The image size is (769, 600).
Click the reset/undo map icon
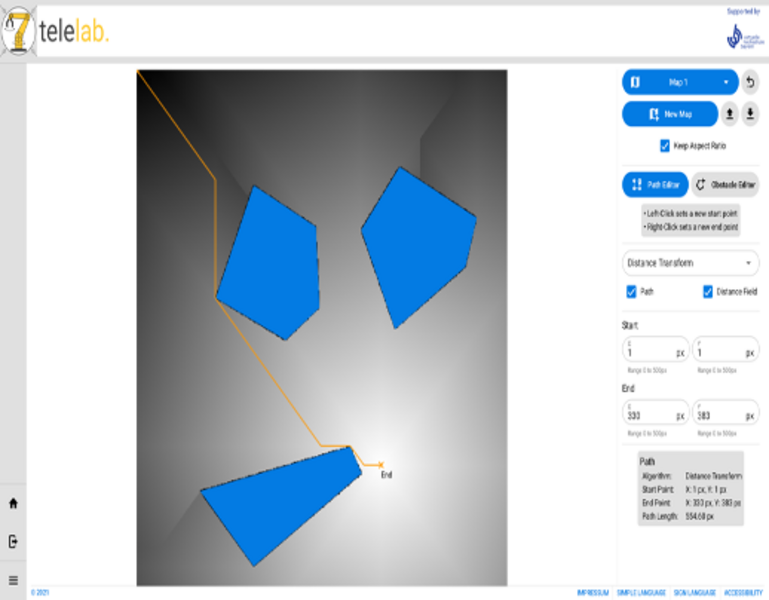click(750, 82)
